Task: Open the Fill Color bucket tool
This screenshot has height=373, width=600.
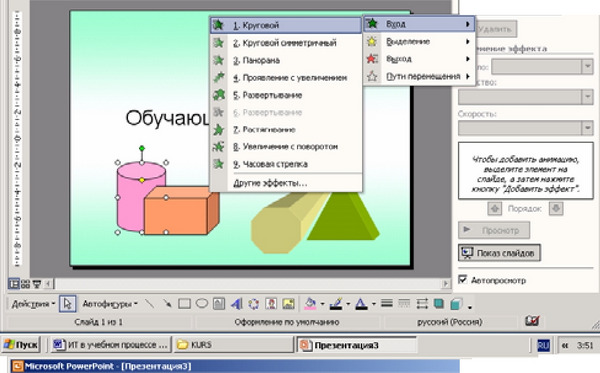Action: (x=310, y=304)
